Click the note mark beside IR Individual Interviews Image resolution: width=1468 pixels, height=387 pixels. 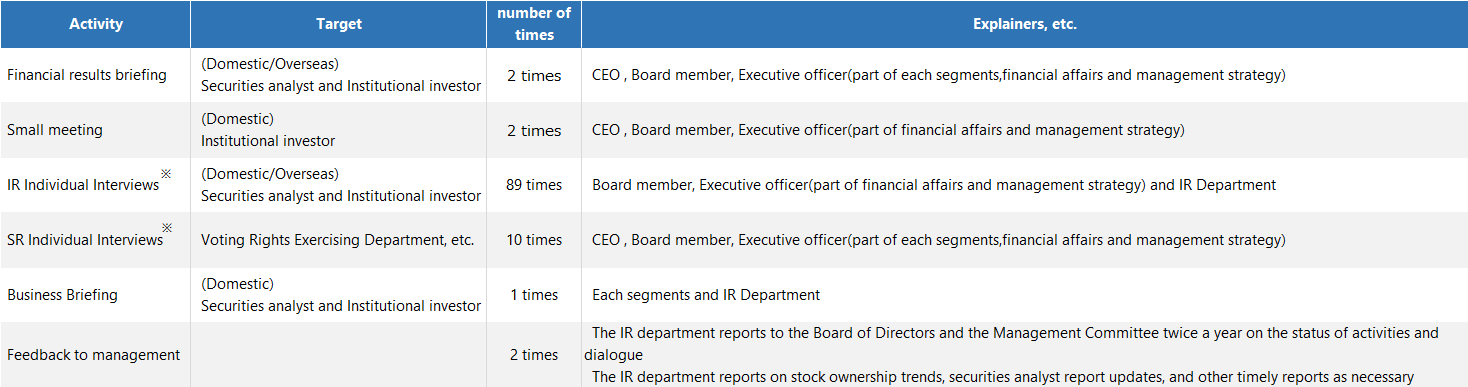(167, 174)
